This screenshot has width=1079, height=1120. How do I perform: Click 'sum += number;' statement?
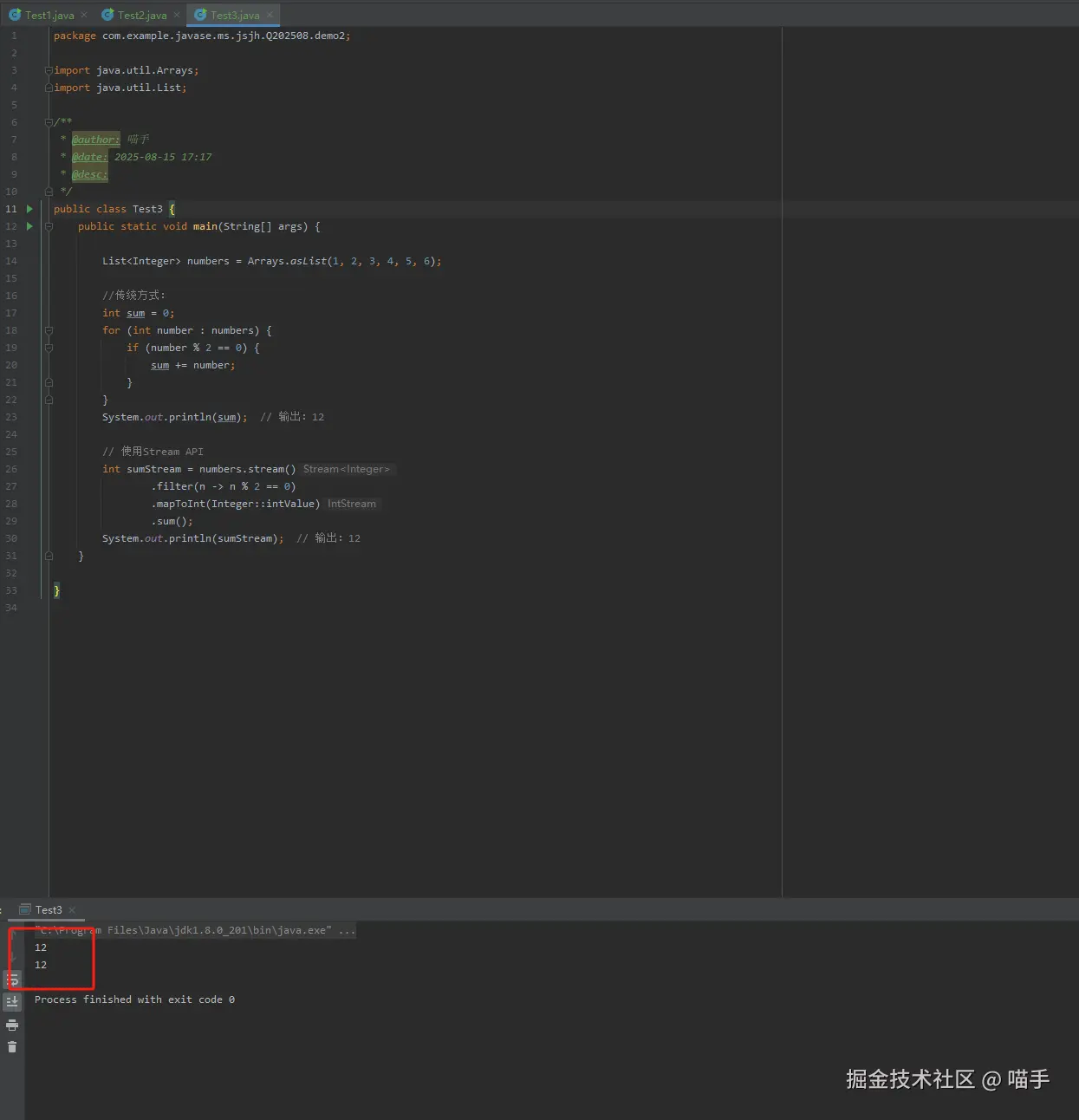click(x=193, y=365)
